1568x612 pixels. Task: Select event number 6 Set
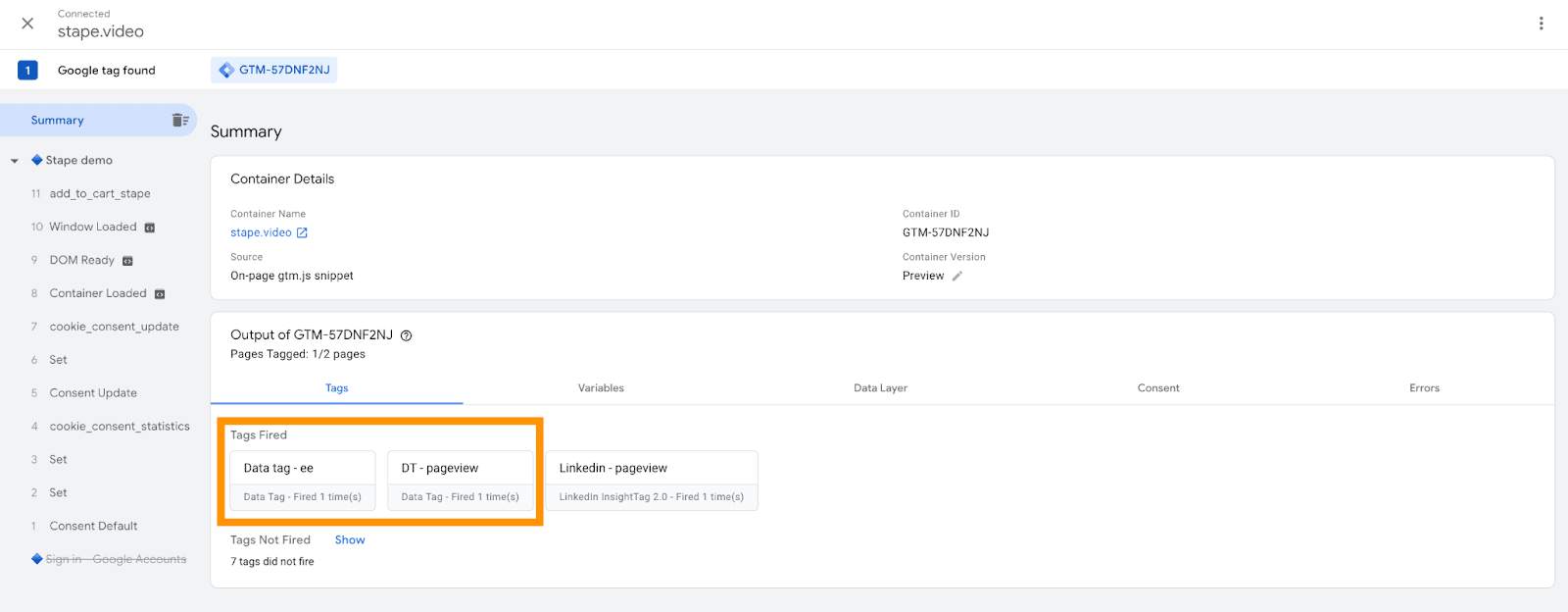[58, 360]
